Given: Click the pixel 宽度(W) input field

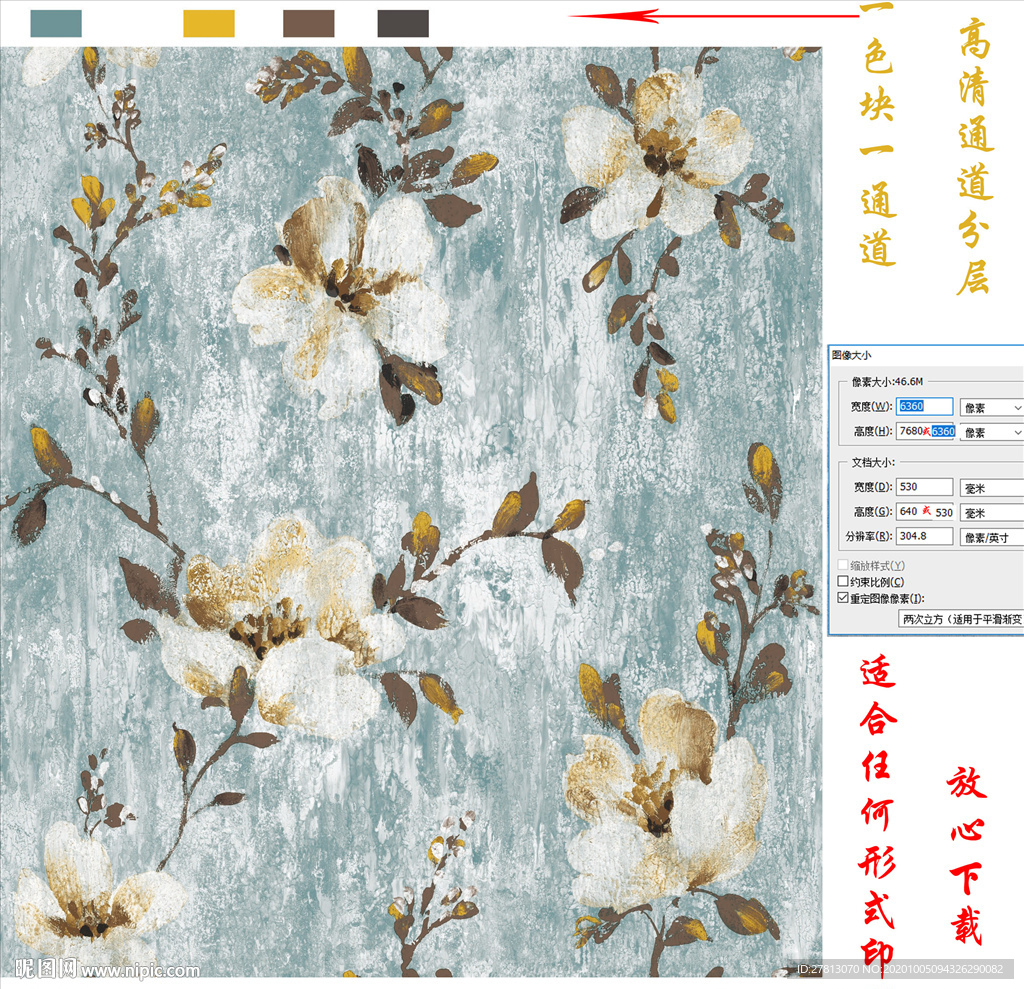Looking at the screenshot, I should [x=924, y=406].
